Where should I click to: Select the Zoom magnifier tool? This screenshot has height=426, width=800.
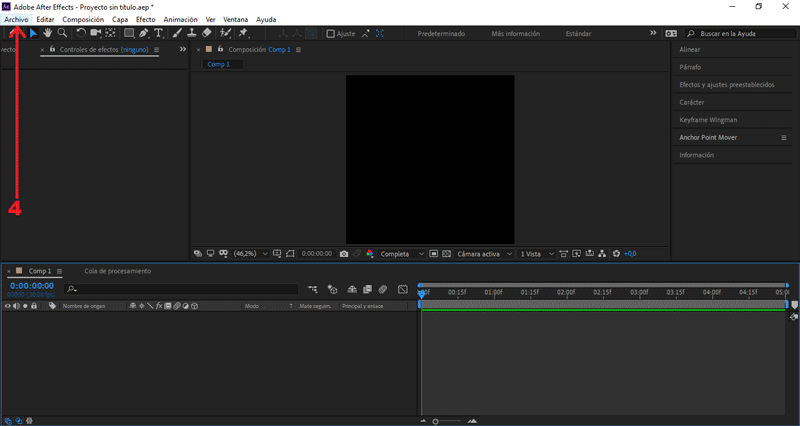[62, 33]
